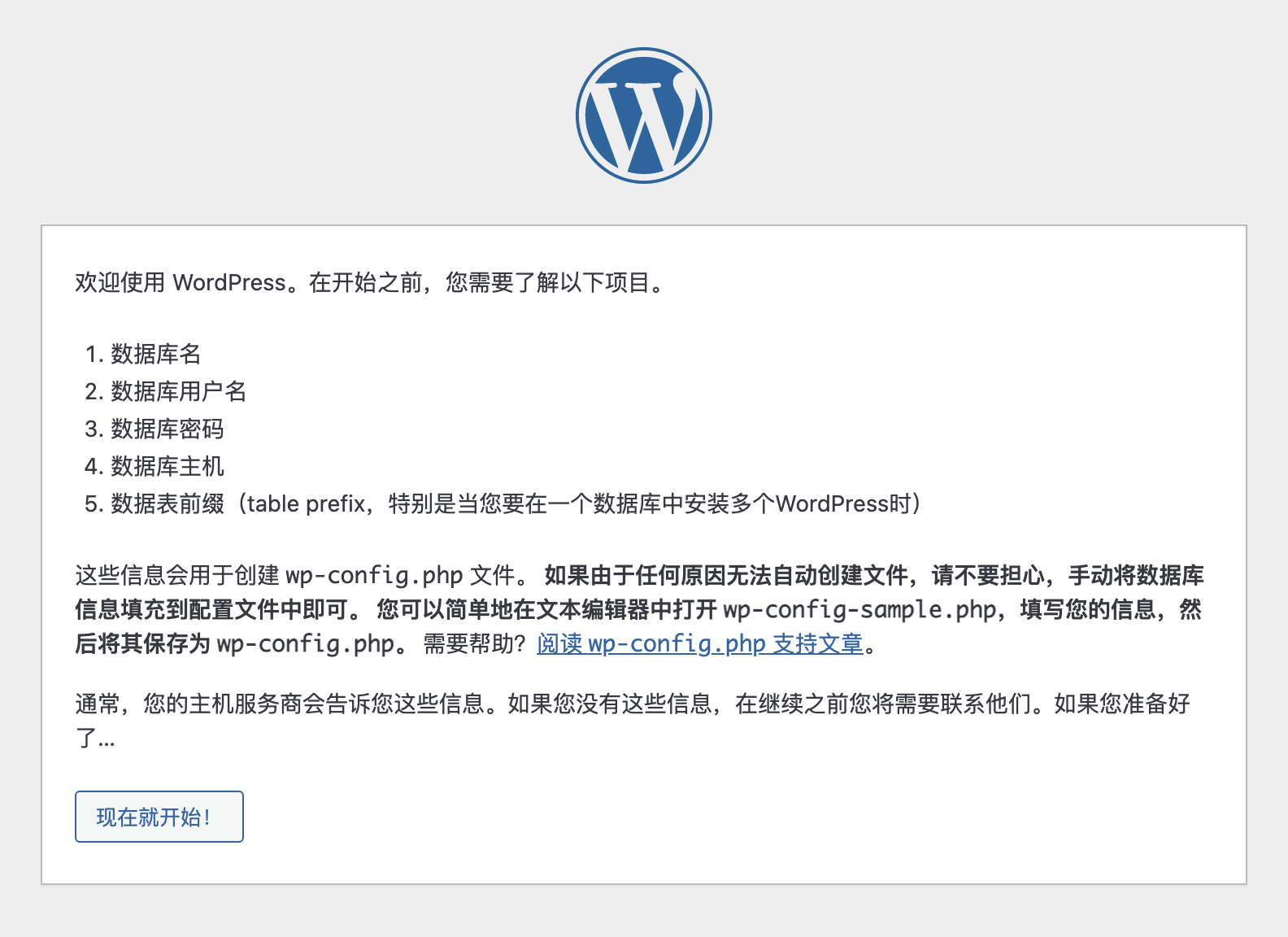This screenshot has width=1288, height=937.
Task: Open the 阅读 wp-config.php 支持文章 link
Action: point(699,643)
